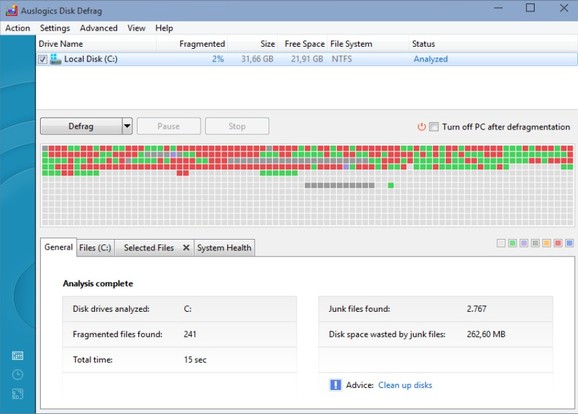
Task: Select the Local Disk (C:) drive row name
Action: 91,59
